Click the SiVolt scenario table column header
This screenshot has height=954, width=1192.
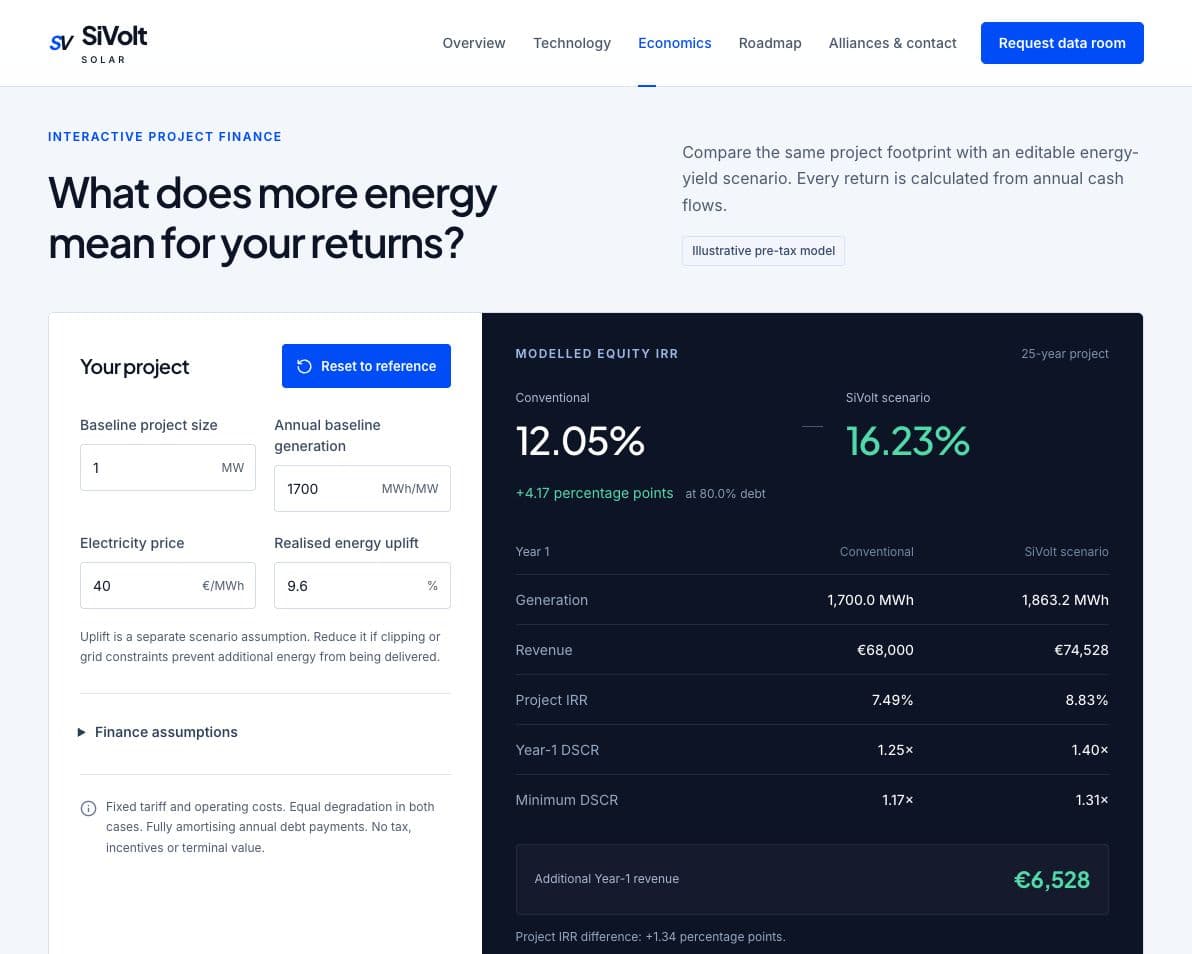click(x=1066, y=552)
